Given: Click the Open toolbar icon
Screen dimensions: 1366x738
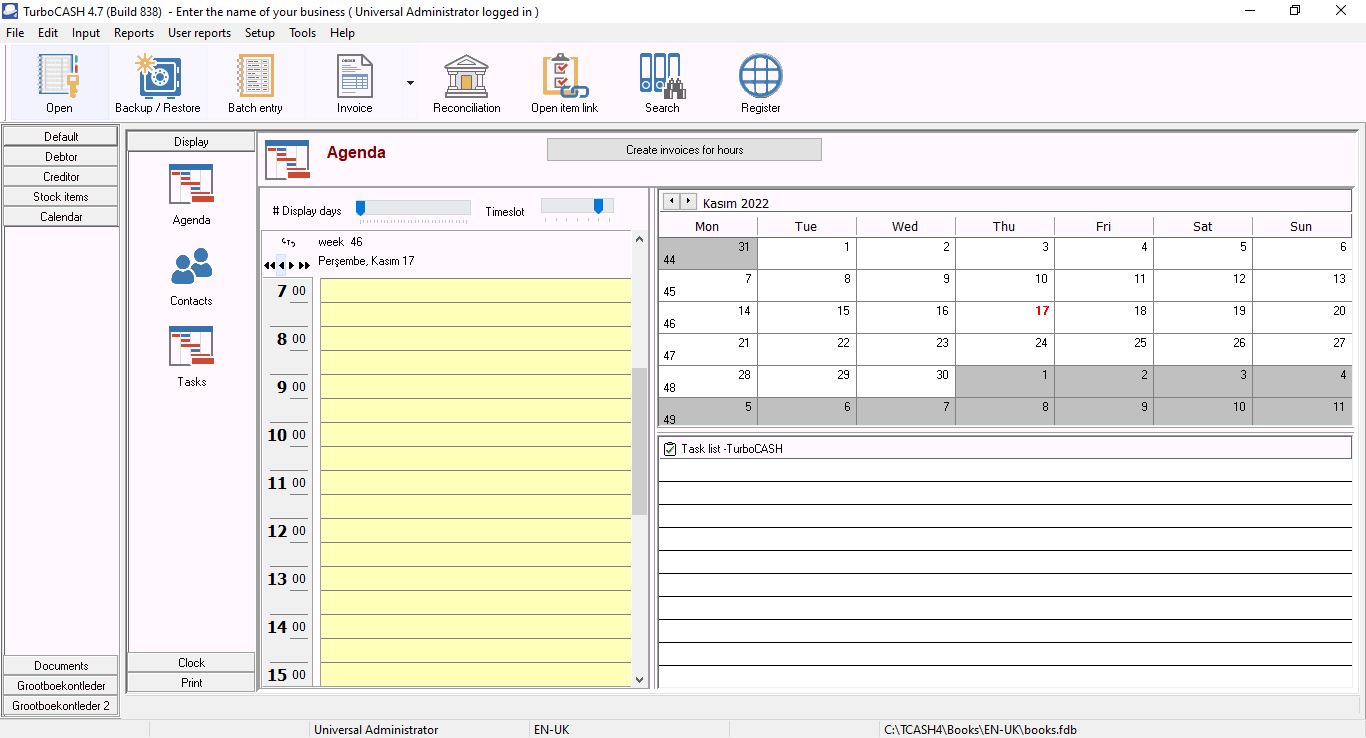Looking at the screenshot, I should pyautogui.click(x=59, y=83).
